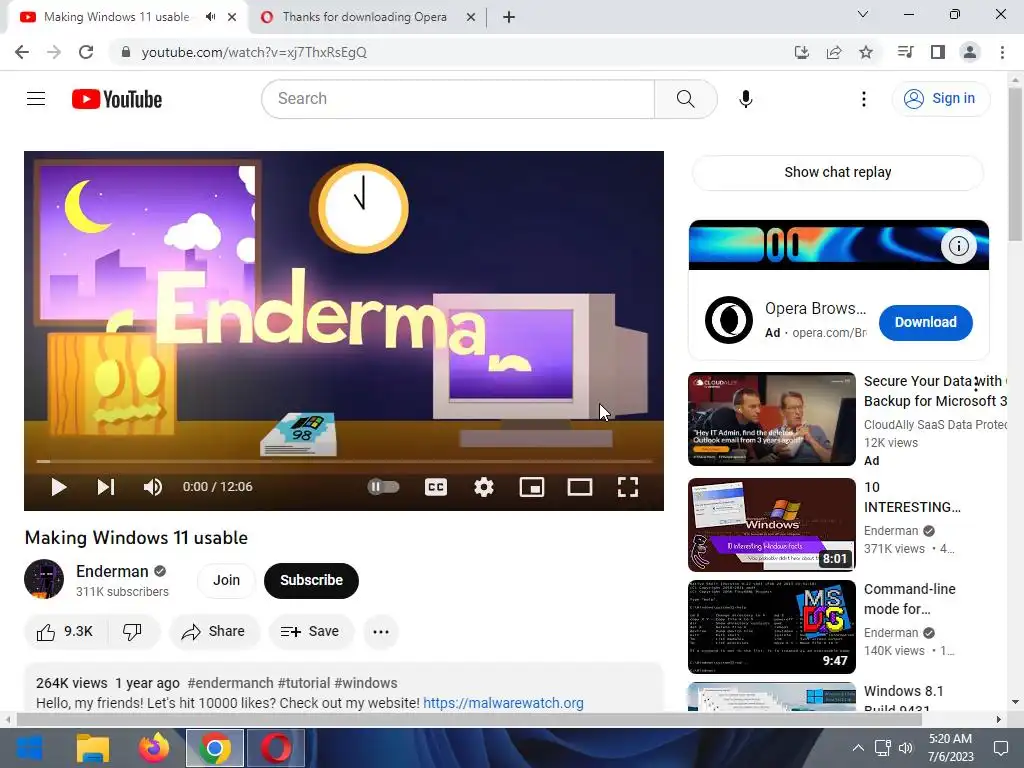Click the #tutorial hashtag
Screen dimensions: 1024x768
(x=304, y=683)
